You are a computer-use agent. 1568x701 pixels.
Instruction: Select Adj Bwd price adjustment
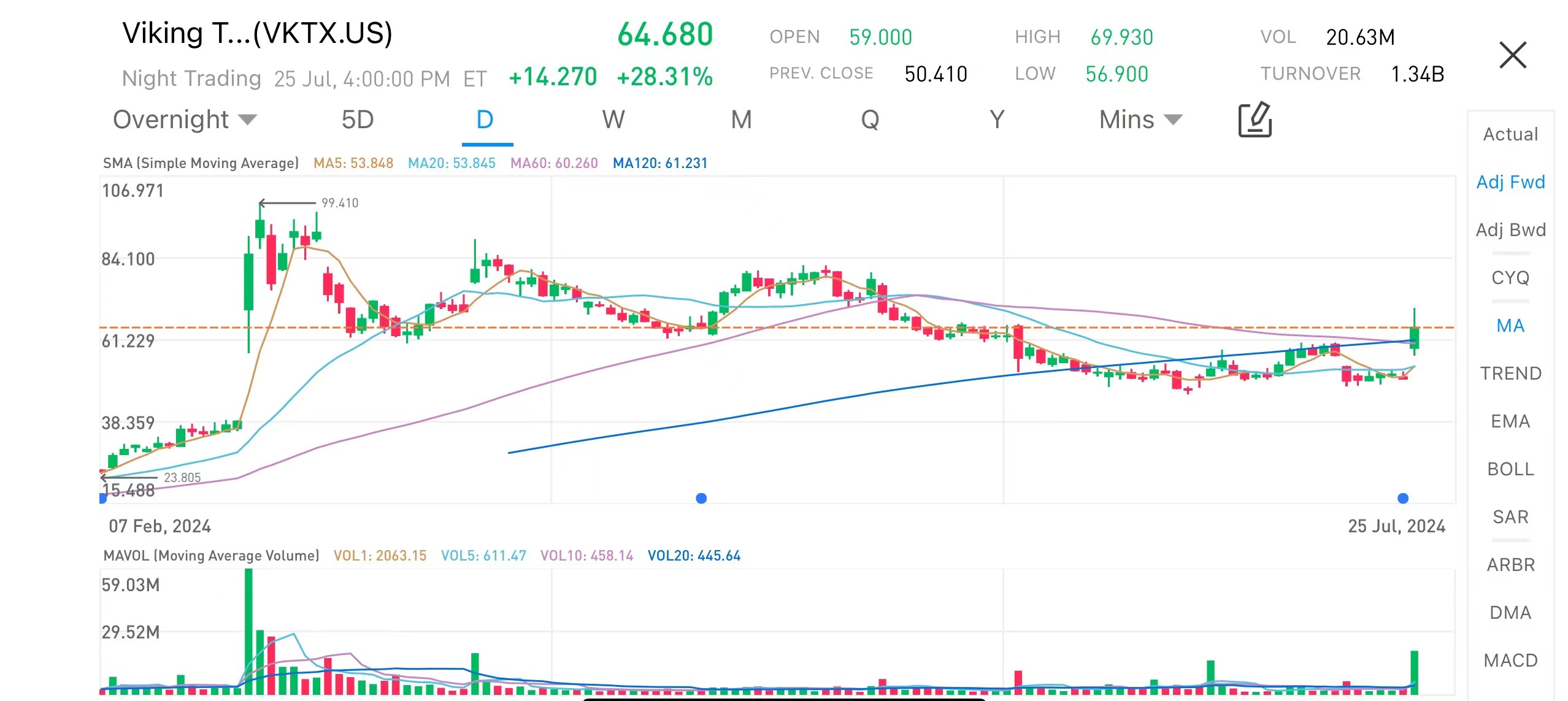click(1510, 230)
